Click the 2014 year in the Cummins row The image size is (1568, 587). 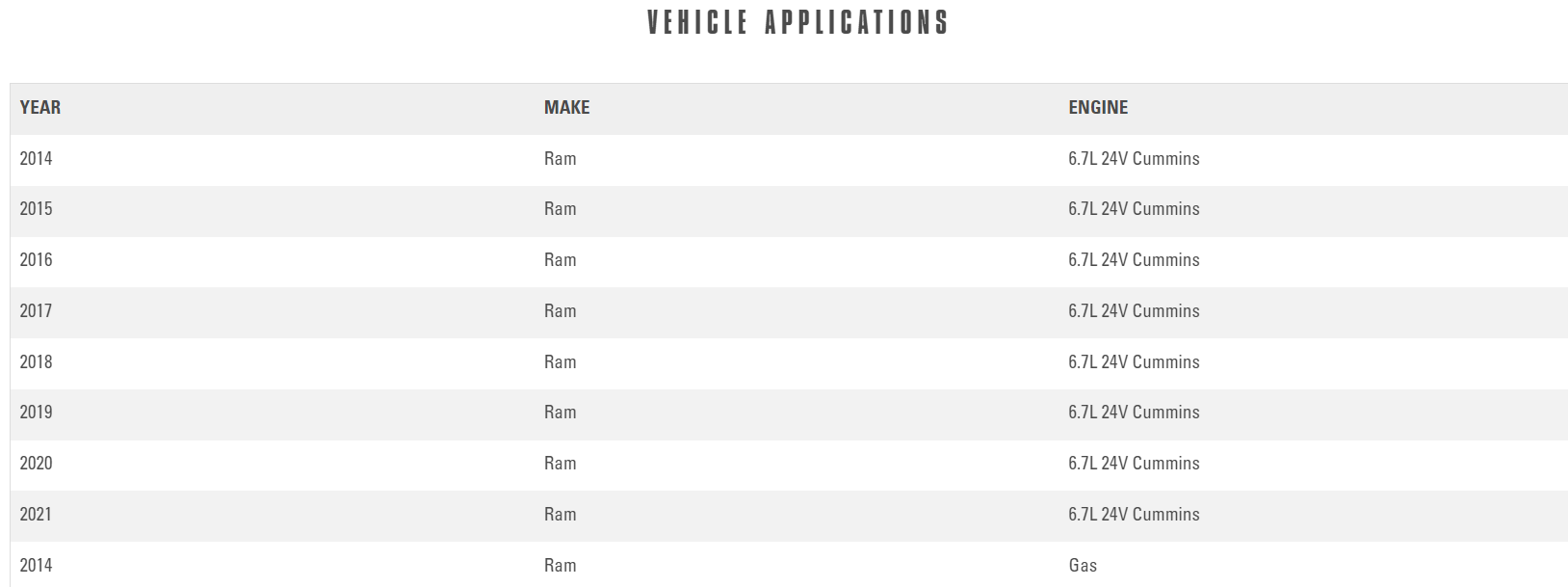click(x=37, y=159)
